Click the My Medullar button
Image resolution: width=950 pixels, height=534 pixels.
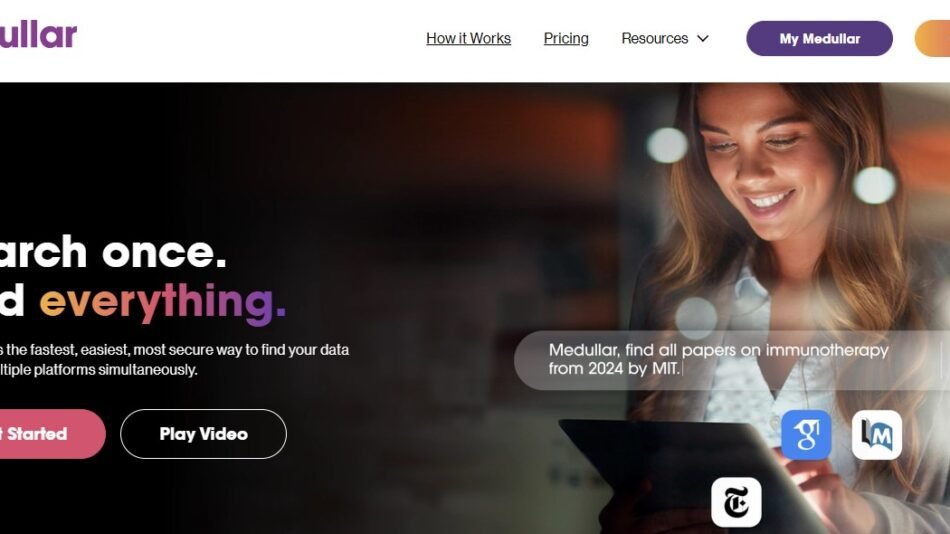point(819,39)
